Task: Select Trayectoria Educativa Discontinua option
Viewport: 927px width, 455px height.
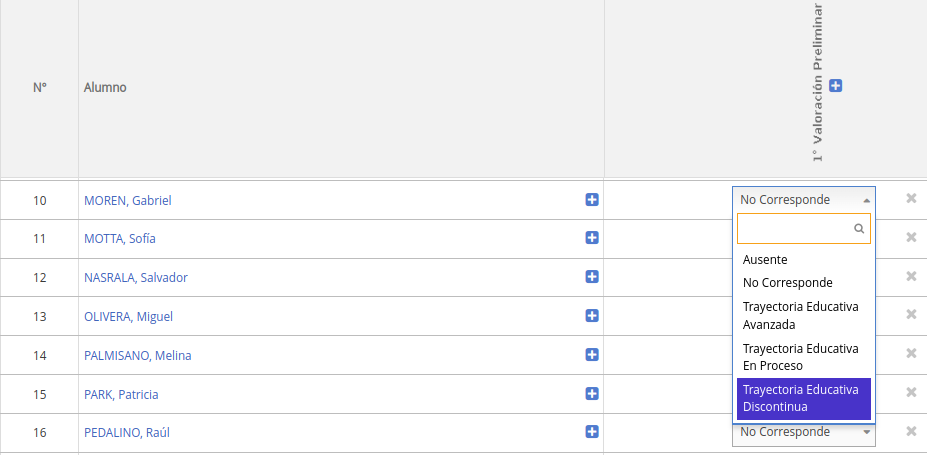Action: pos(800,398)
